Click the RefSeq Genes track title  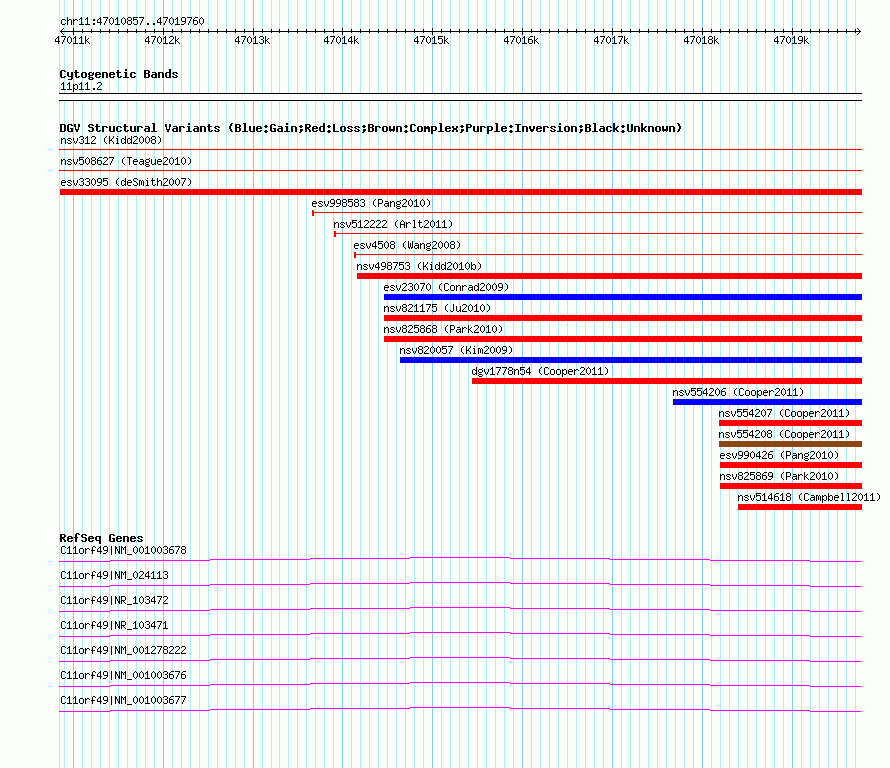click(x=101, y=538)
